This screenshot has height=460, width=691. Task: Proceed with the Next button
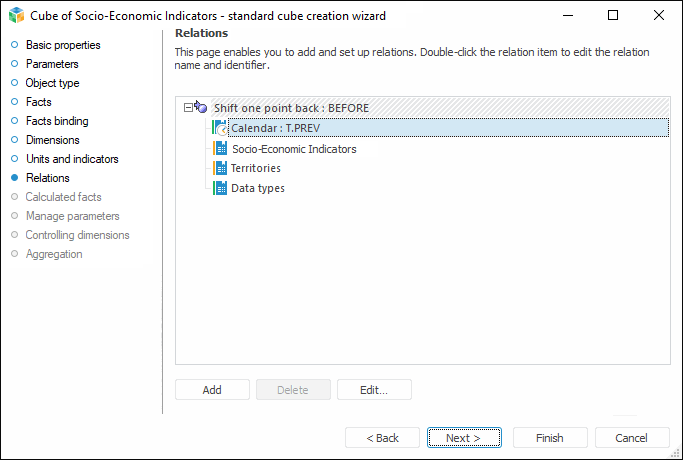tap(464, 438)
